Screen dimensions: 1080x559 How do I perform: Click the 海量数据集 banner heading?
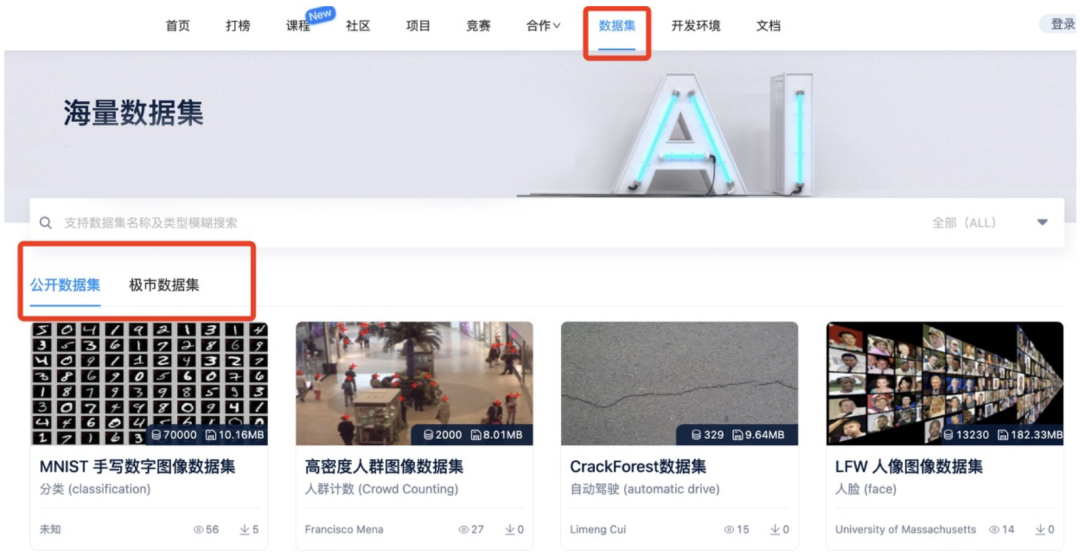(134, 113)
